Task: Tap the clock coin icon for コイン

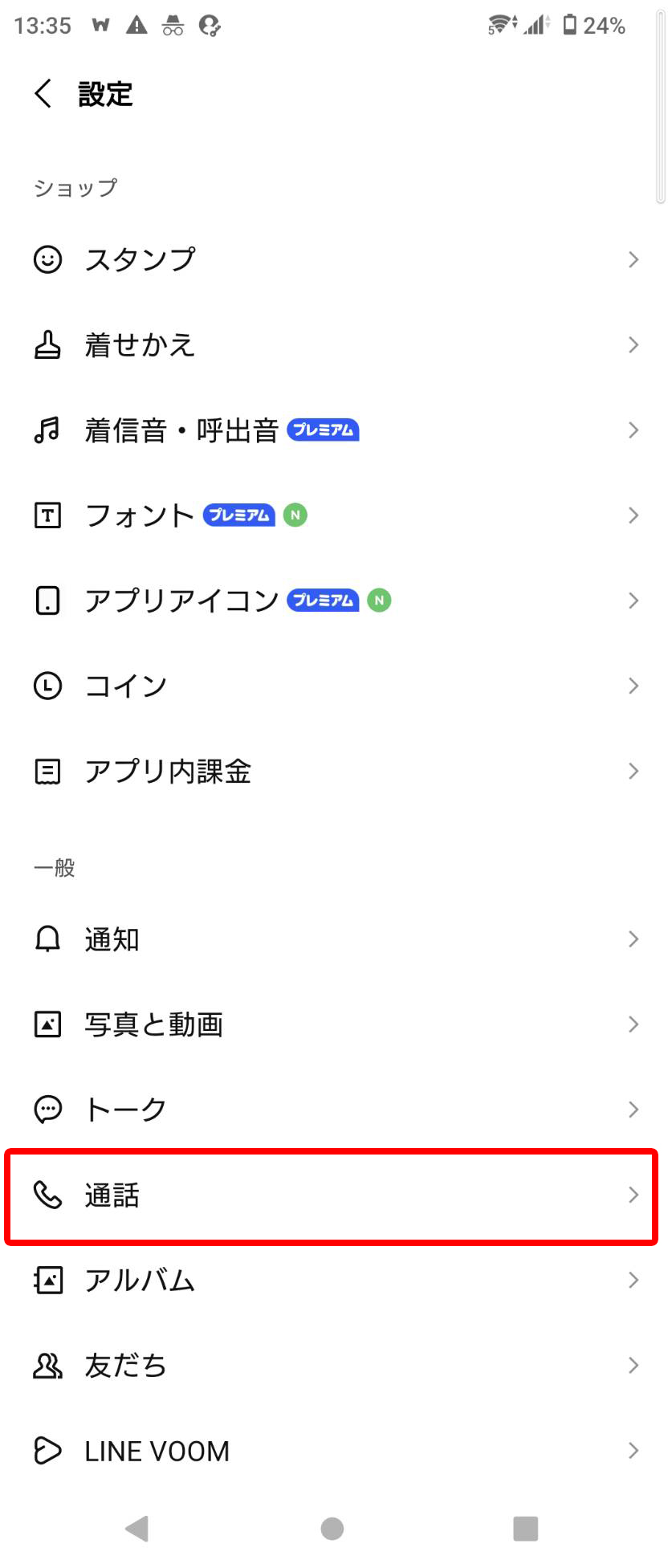Action: pos(47,686)
